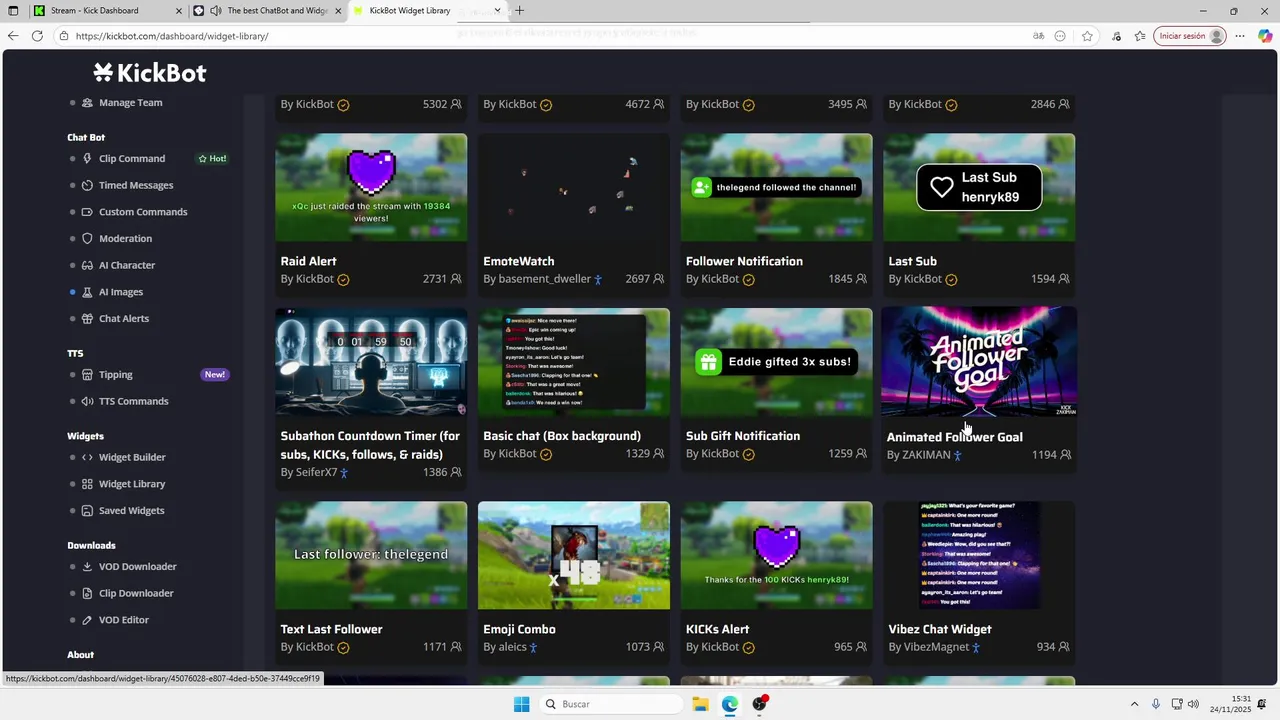Mute the ChatBot tab audio icon
Viewport: 1280px width, 720px height.
click(215, 11)
